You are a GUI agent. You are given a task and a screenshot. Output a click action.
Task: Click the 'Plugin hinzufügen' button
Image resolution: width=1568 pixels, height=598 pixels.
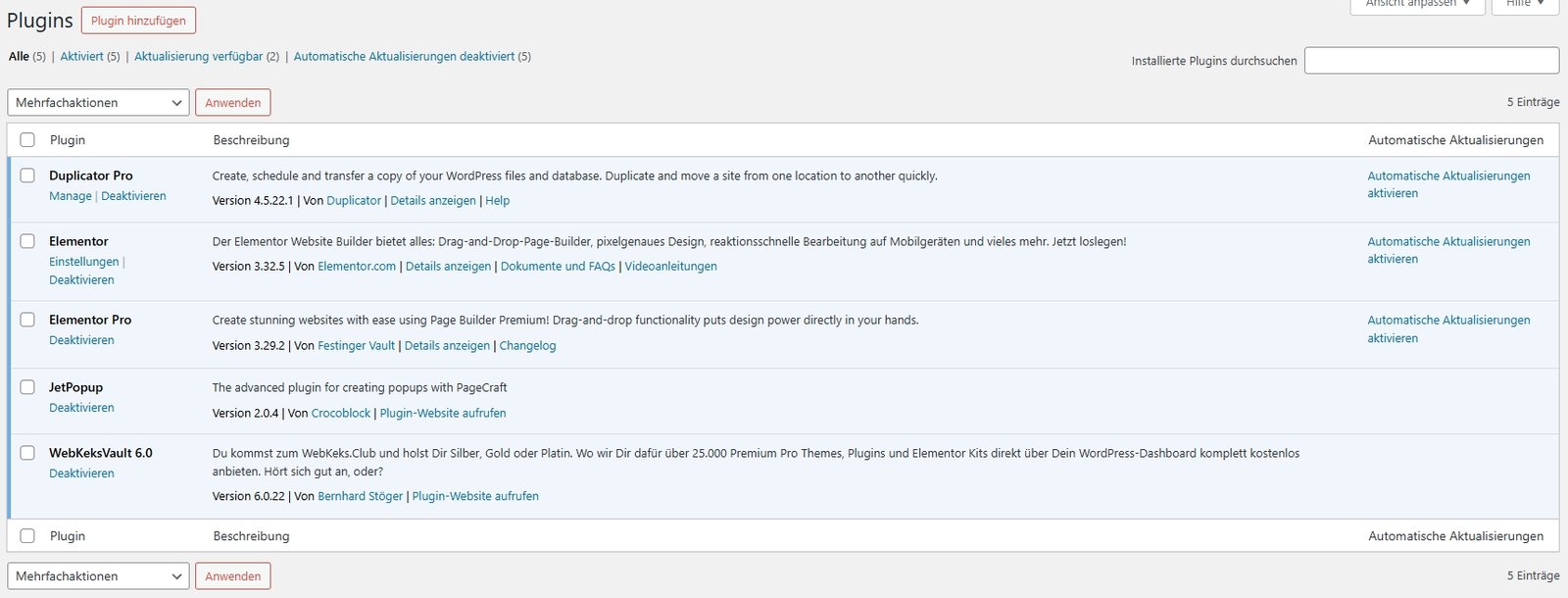pyautogui.click(x=138, y=21)
